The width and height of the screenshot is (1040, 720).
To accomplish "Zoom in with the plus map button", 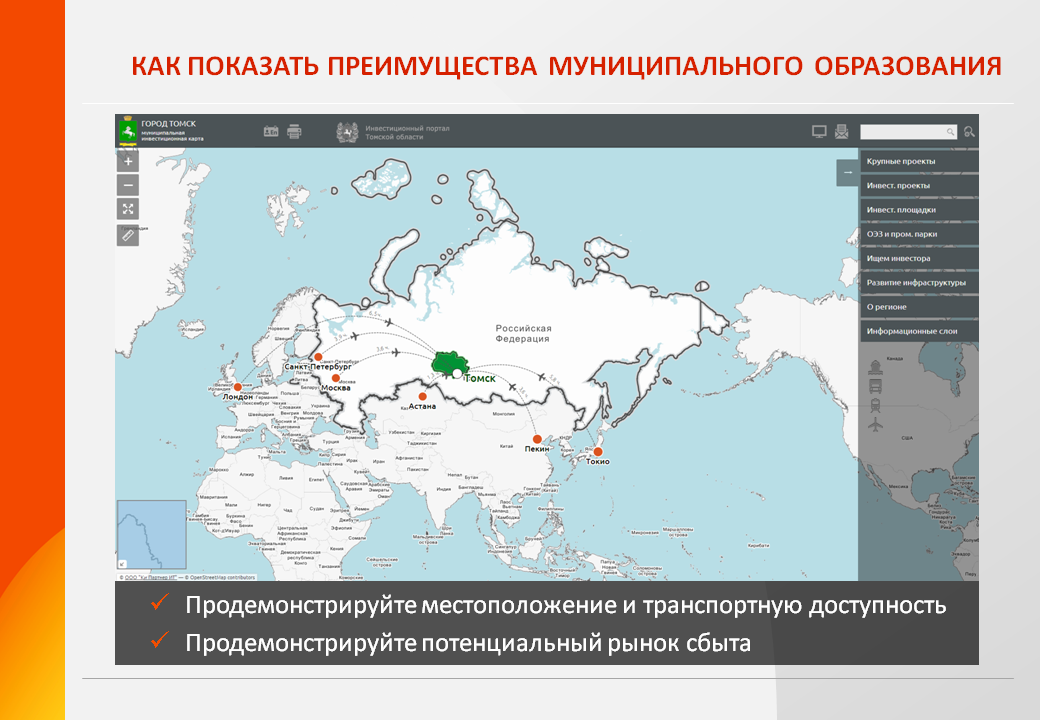I will (128, 161).
